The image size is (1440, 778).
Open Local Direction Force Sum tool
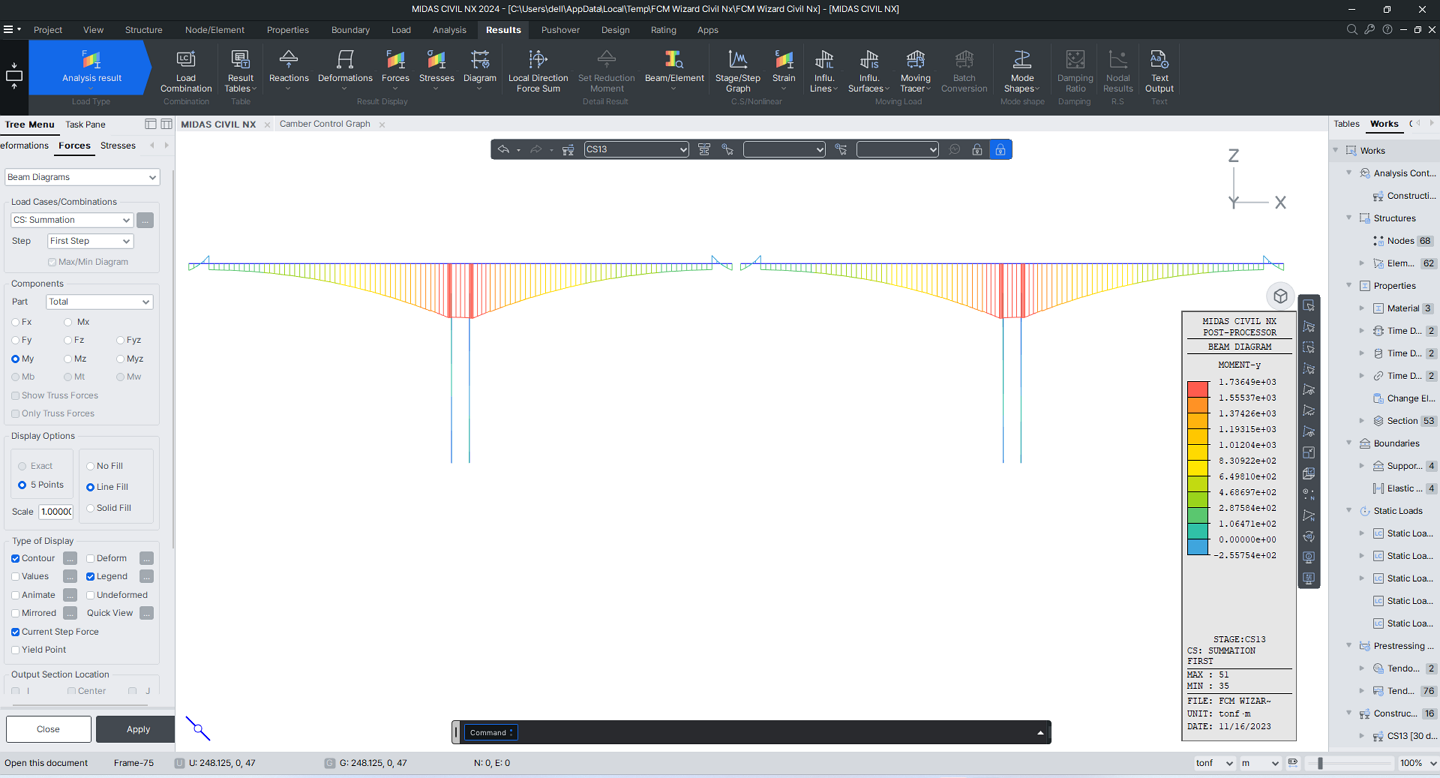pyautogui.click(x=538, y=70)
